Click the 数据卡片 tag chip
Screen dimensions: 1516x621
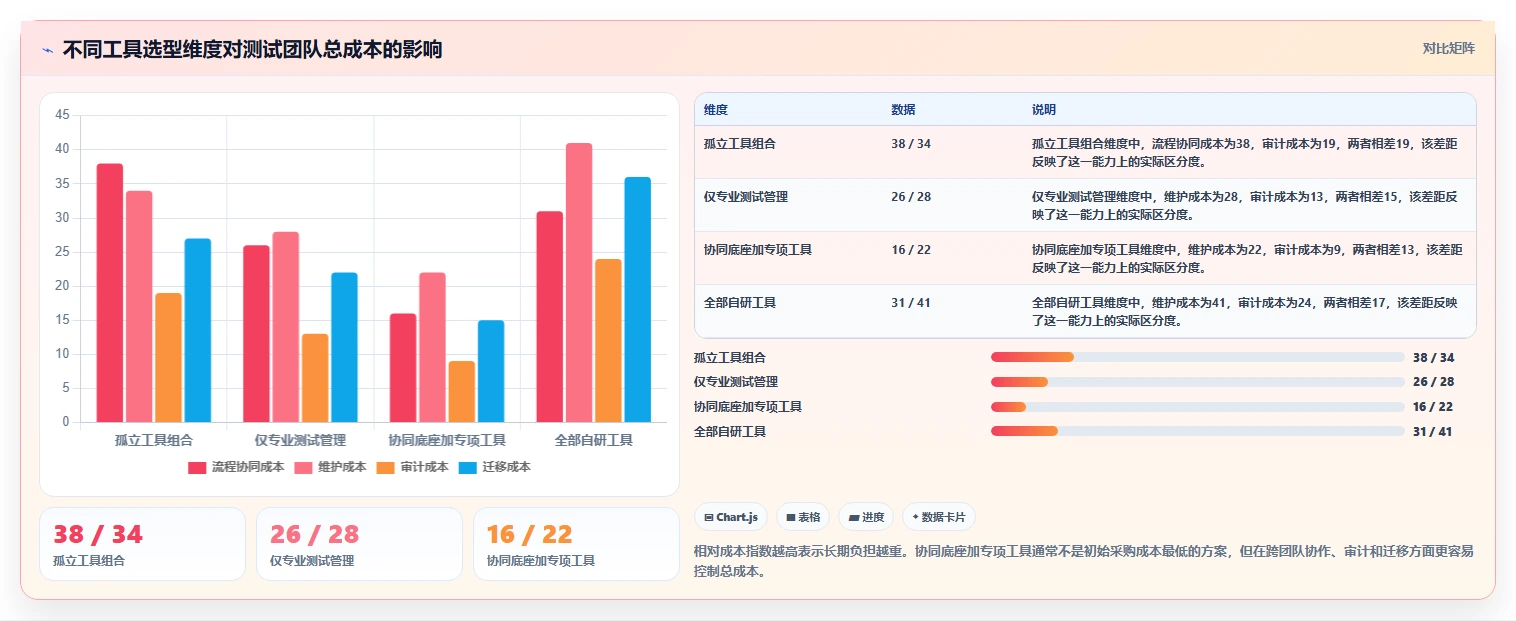(938, 517)
